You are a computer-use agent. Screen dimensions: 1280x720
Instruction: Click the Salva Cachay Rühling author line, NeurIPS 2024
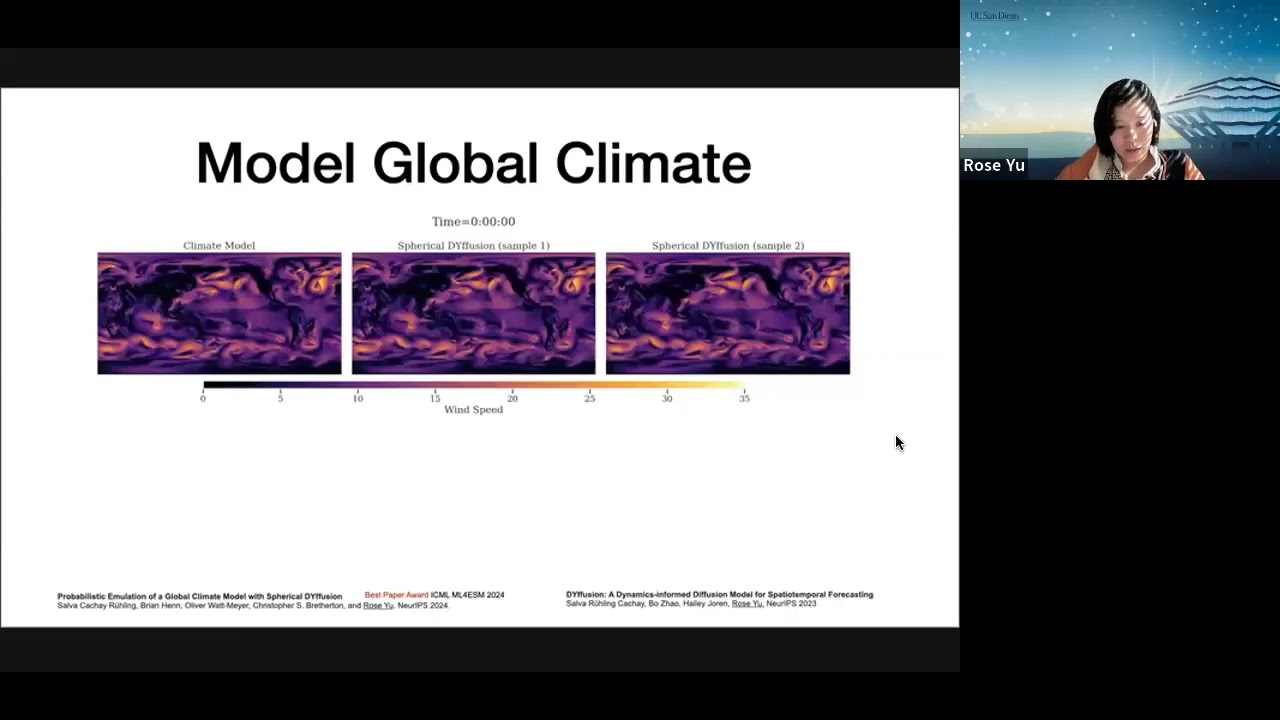coord(253,605)
